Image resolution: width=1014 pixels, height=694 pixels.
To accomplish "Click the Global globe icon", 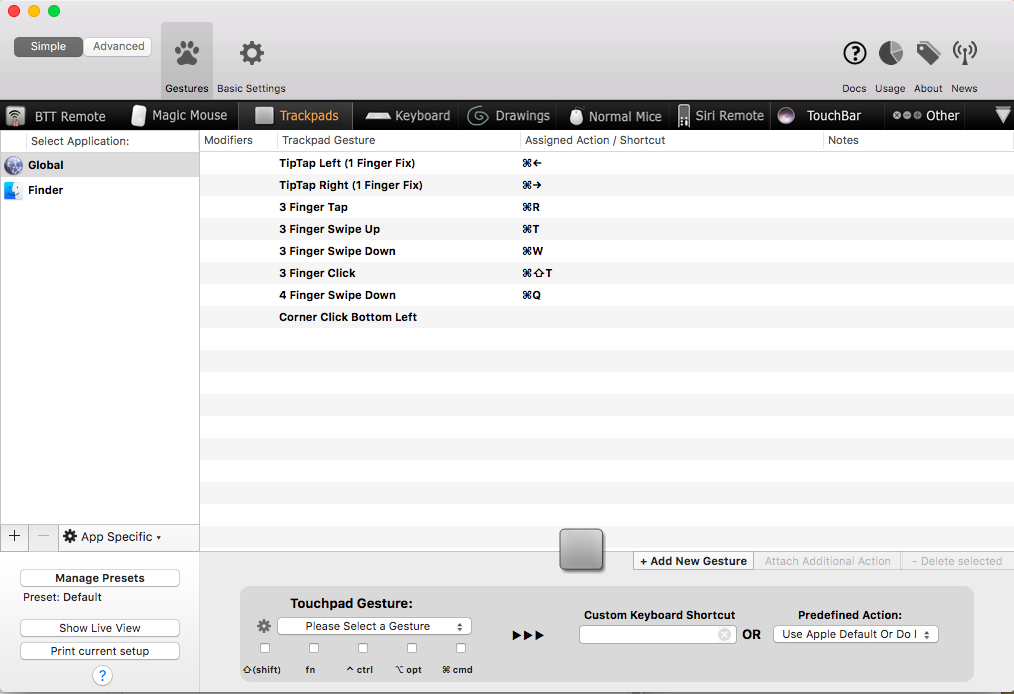I will [14, 165].
